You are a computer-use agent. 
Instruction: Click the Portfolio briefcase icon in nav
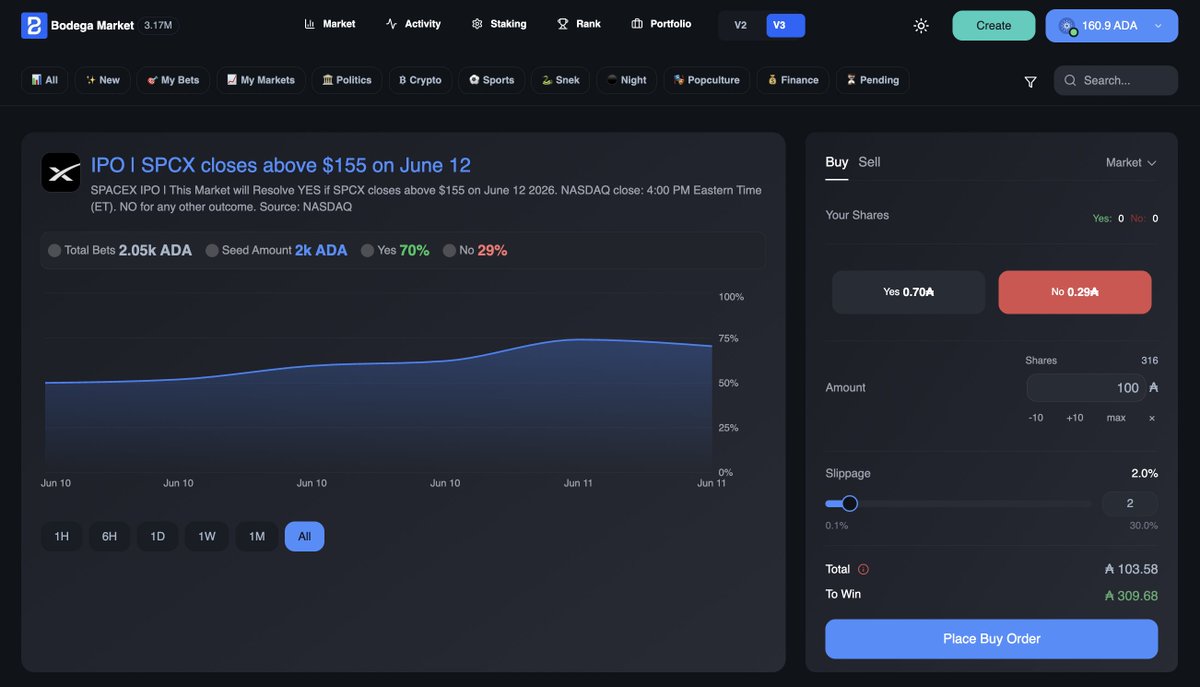pos(637,24)
